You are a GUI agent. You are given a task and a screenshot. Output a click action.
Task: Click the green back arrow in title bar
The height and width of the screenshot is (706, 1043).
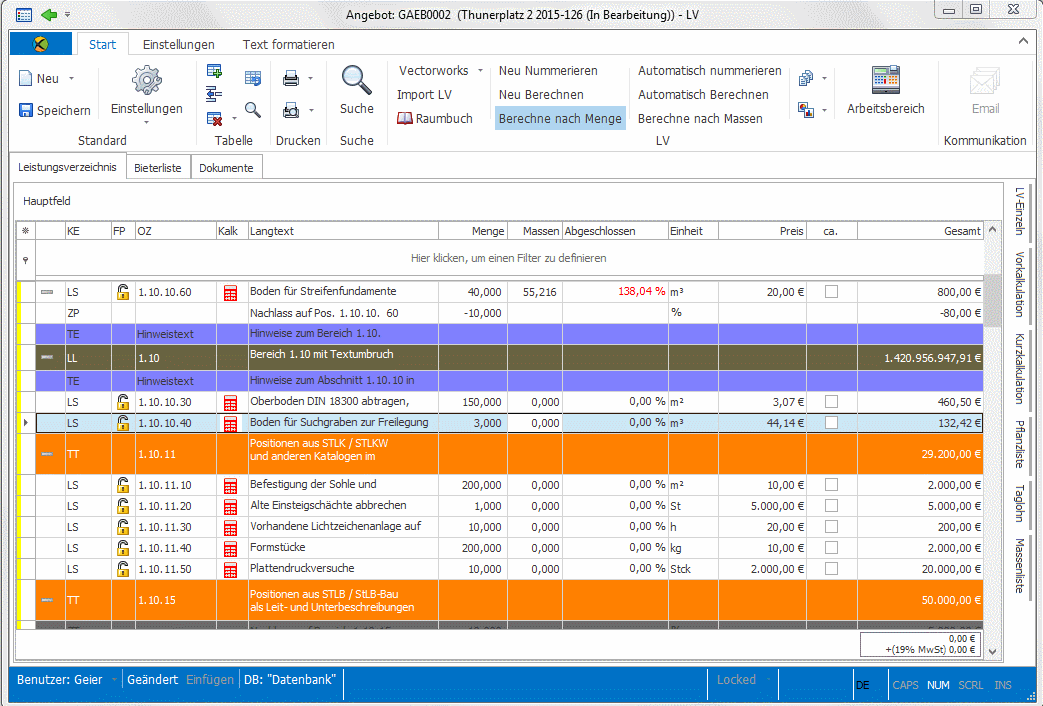click(x=49, y=14)
